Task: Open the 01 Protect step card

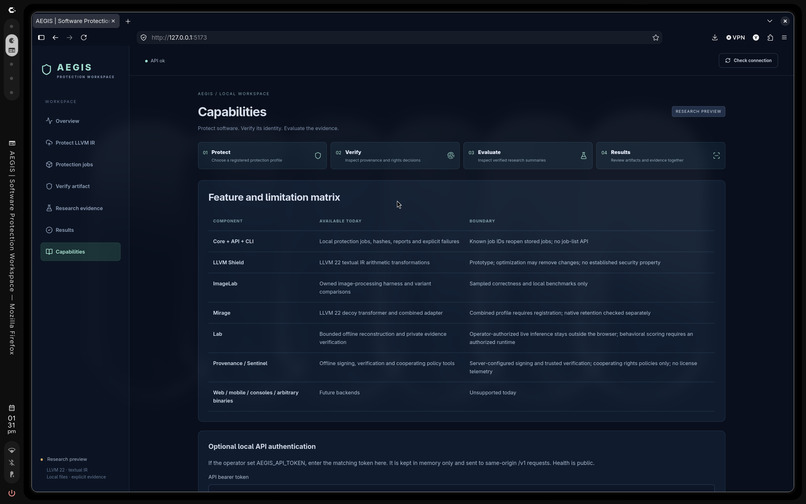Action: 262,156
